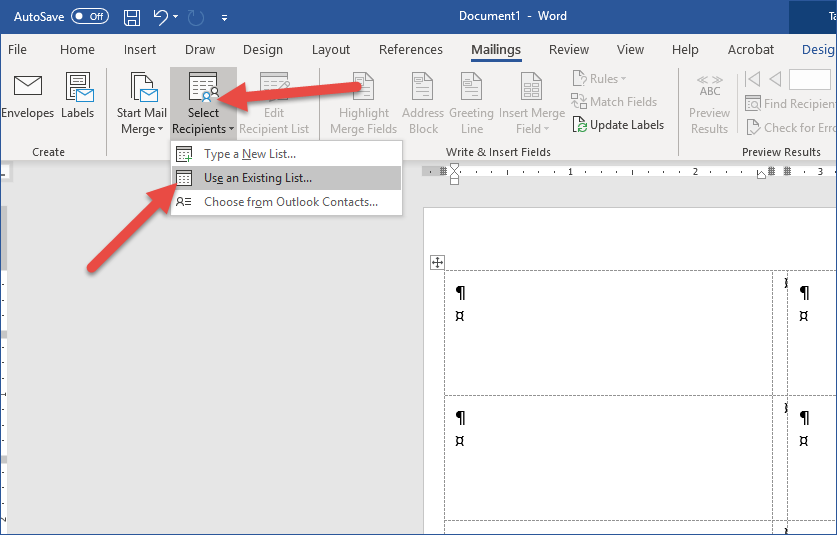The image size is (837, 535).
Task: Click the record number input box
Action: click(x=810, y=80)
